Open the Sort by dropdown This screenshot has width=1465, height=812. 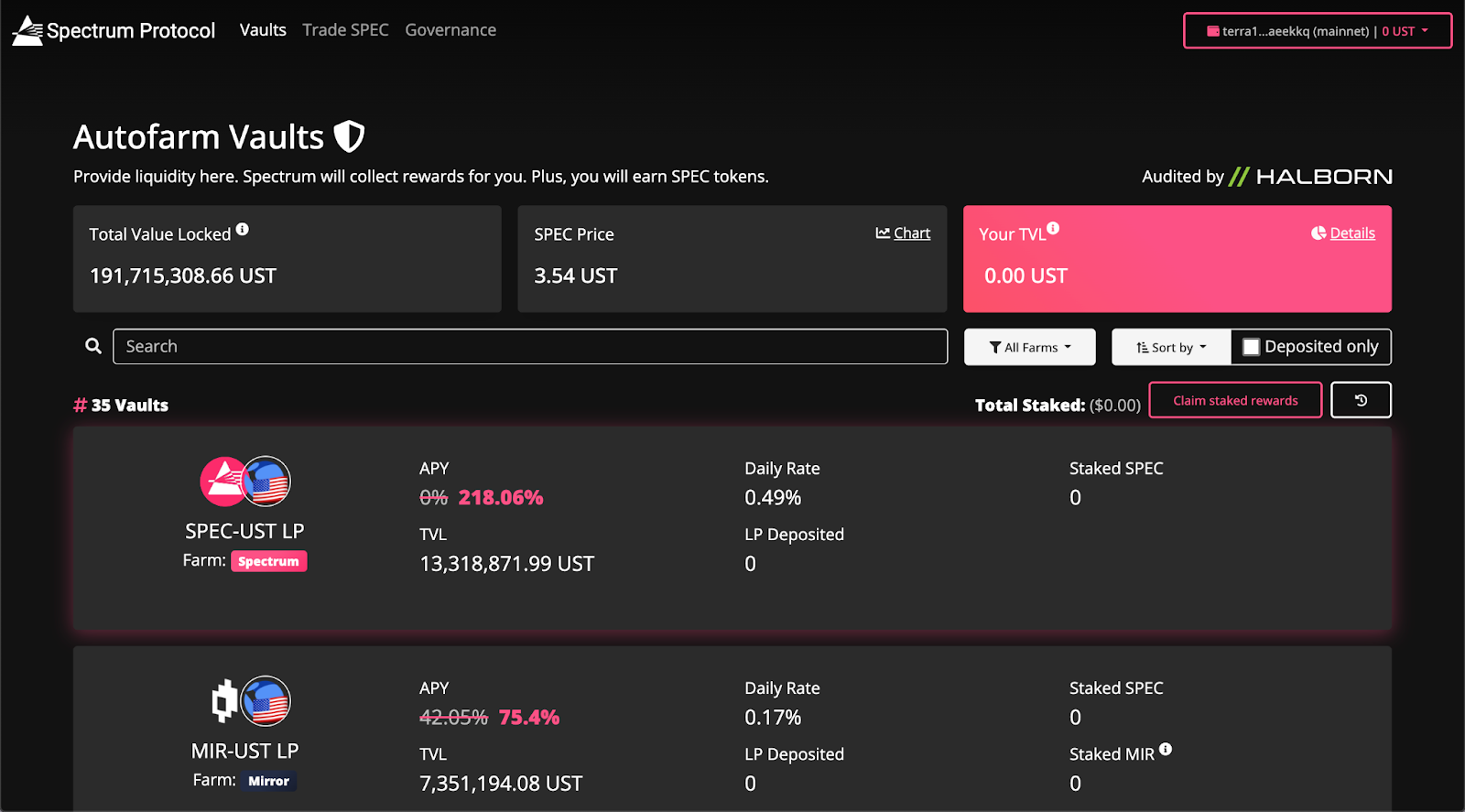tap(1171, 347)
